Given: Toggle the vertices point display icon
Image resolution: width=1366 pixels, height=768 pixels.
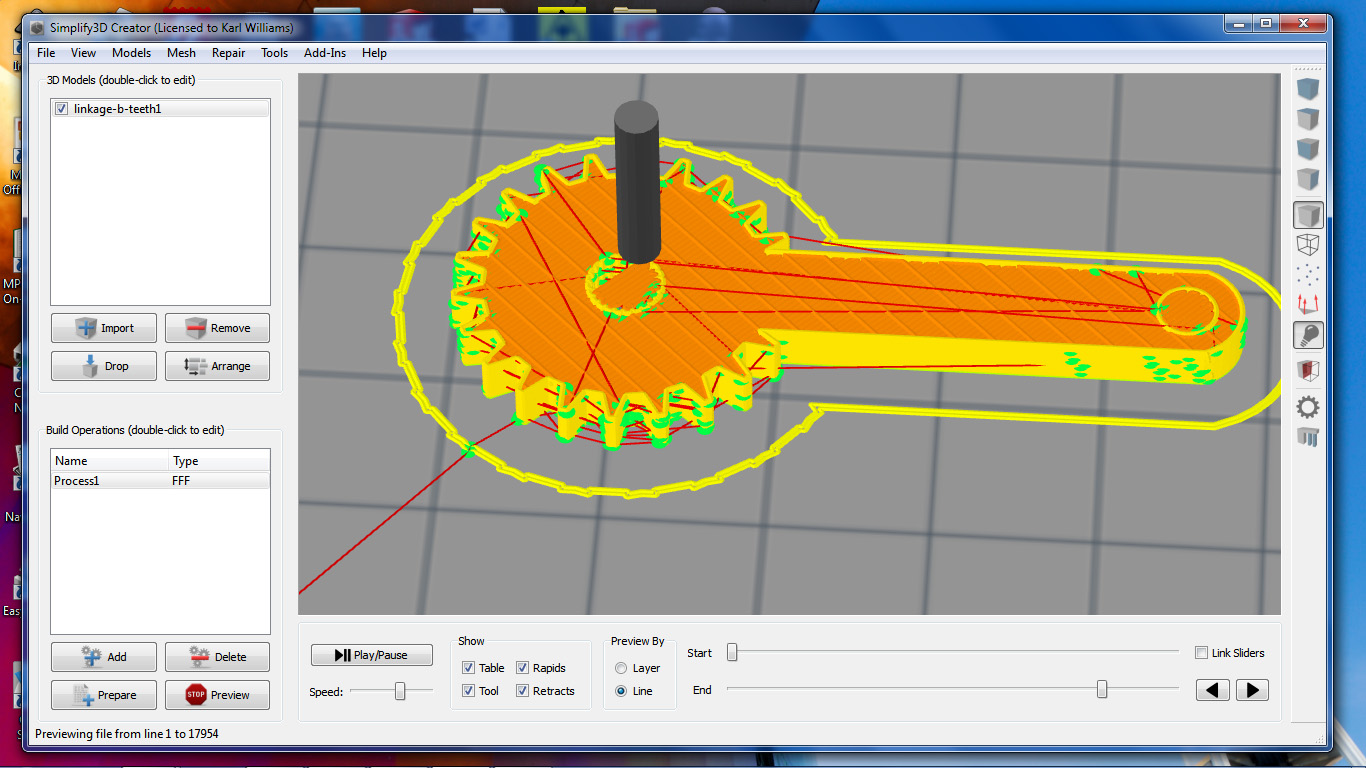Looking at the screenshot, I should pyautogui.click(x=1307, y=273).
